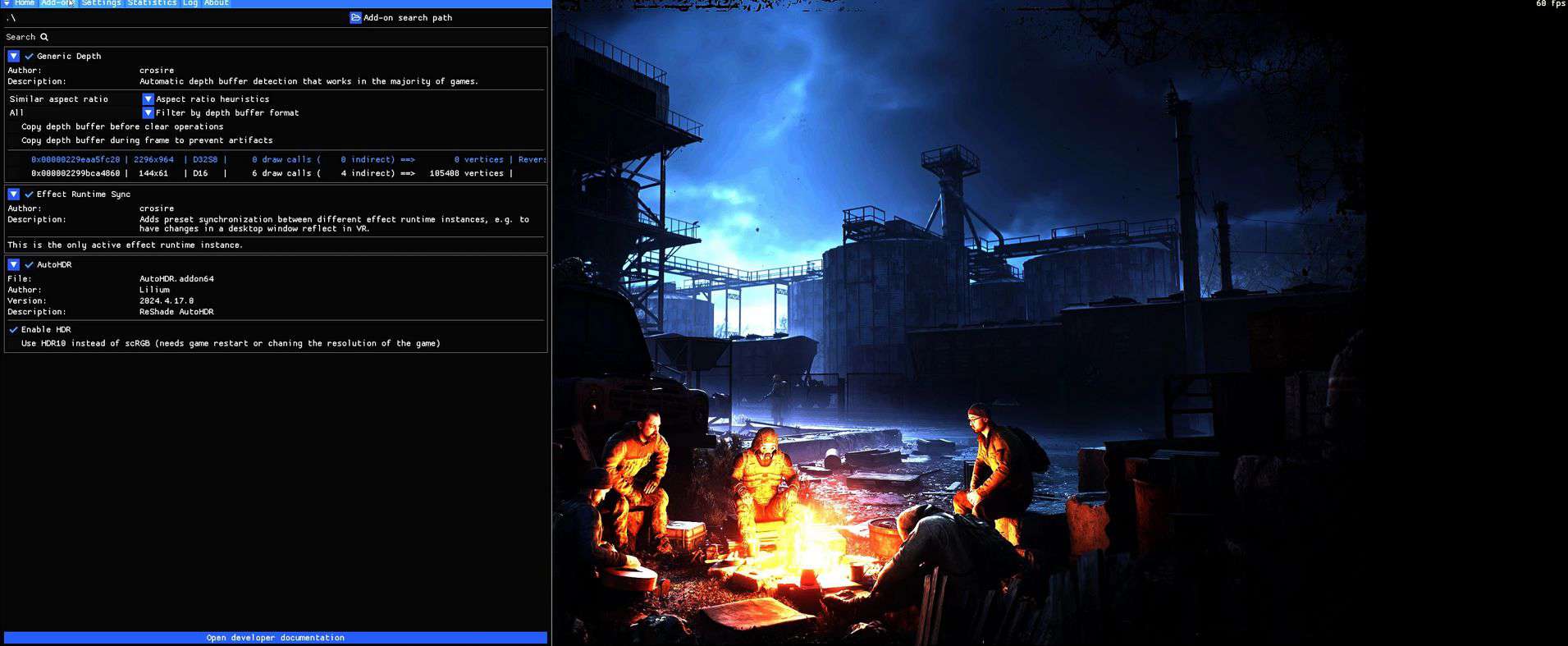
Task: Click Open developer documentation button
Action: (276, 638)
